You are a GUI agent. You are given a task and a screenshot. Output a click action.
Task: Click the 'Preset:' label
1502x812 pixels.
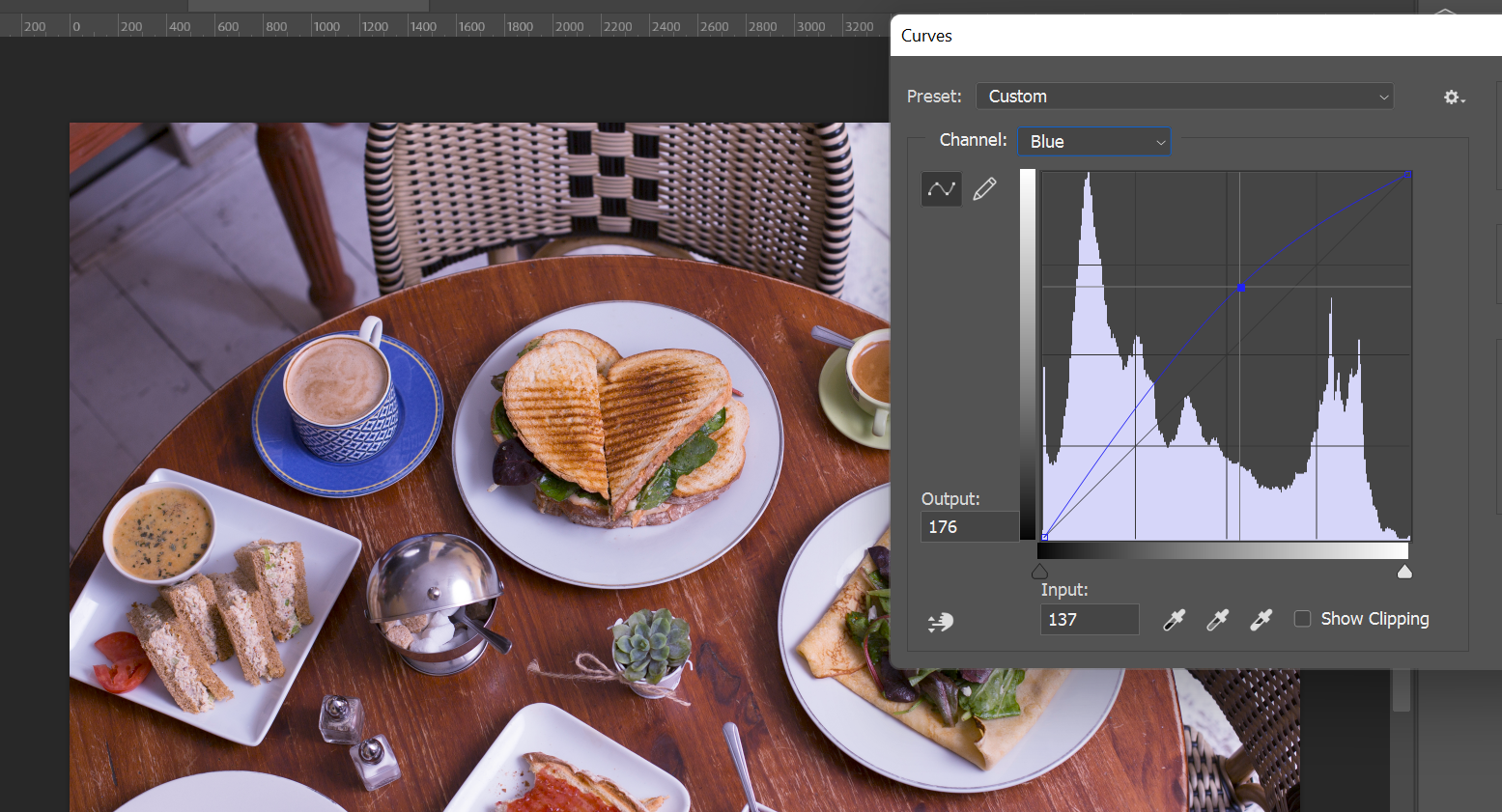click(x=934, y=97)
